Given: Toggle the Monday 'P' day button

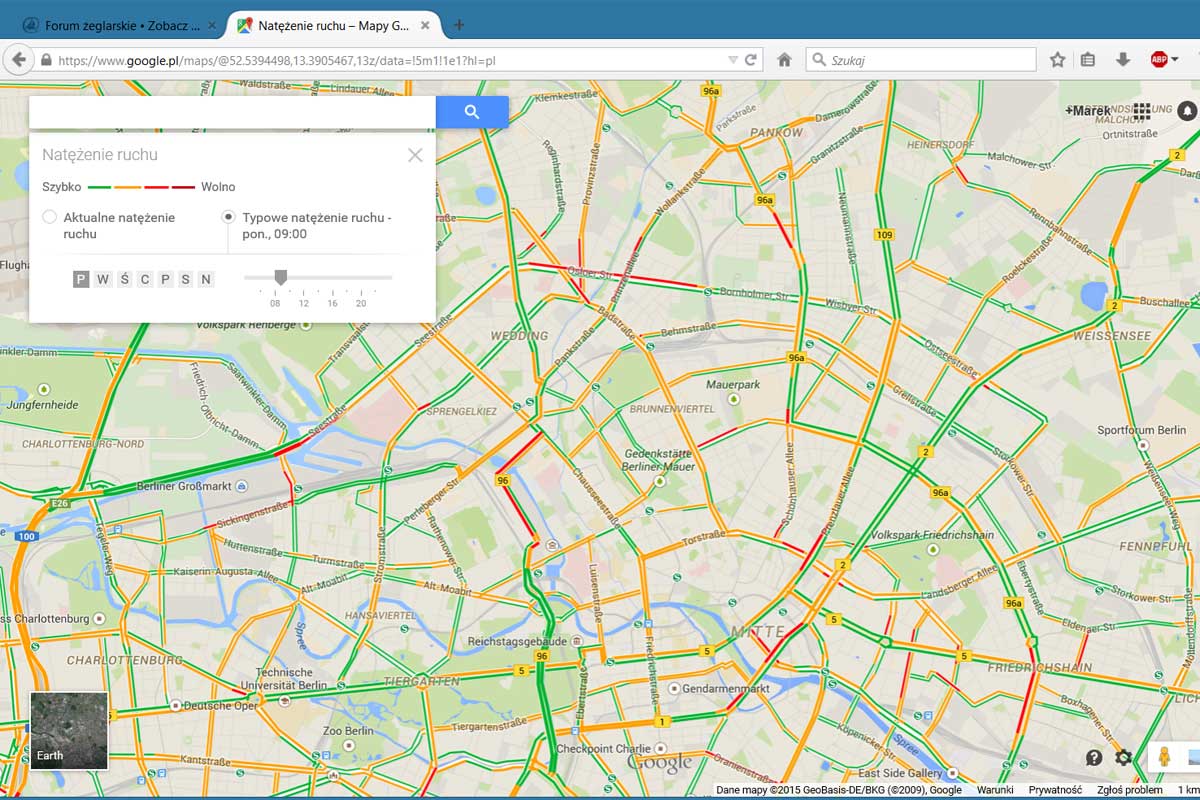Looking at the screenshot, I should click(81, 279).
